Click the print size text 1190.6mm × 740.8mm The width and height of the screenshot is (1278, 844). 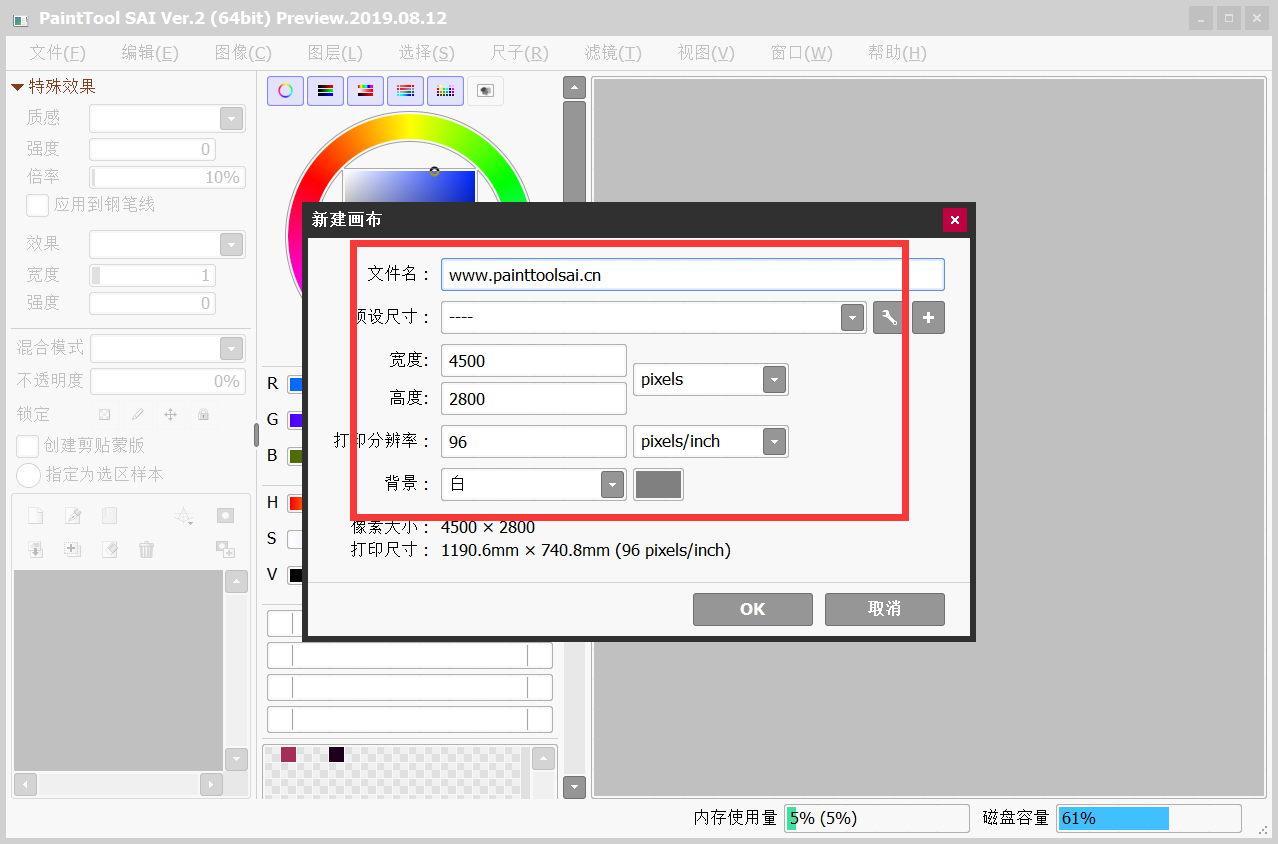(x=526, y=550)
